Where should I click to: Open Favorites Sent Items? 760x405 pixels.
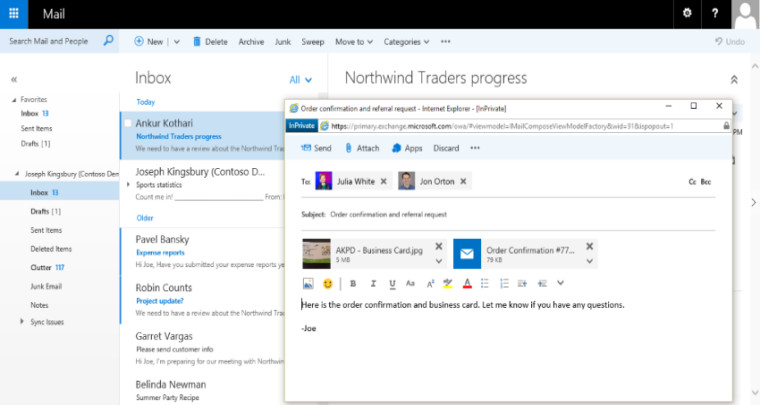pos(36,128)
